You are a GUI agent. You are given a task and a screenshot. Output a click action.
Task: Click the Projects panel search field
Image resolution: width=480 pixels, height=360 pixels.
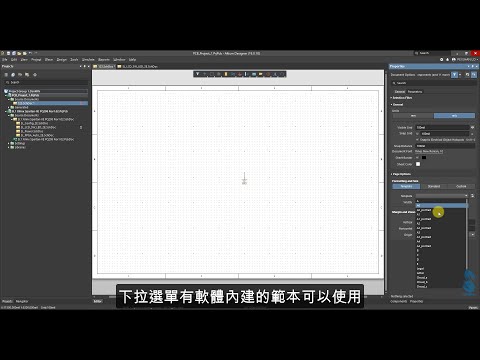pyautogui.click(x=46, y=82)
